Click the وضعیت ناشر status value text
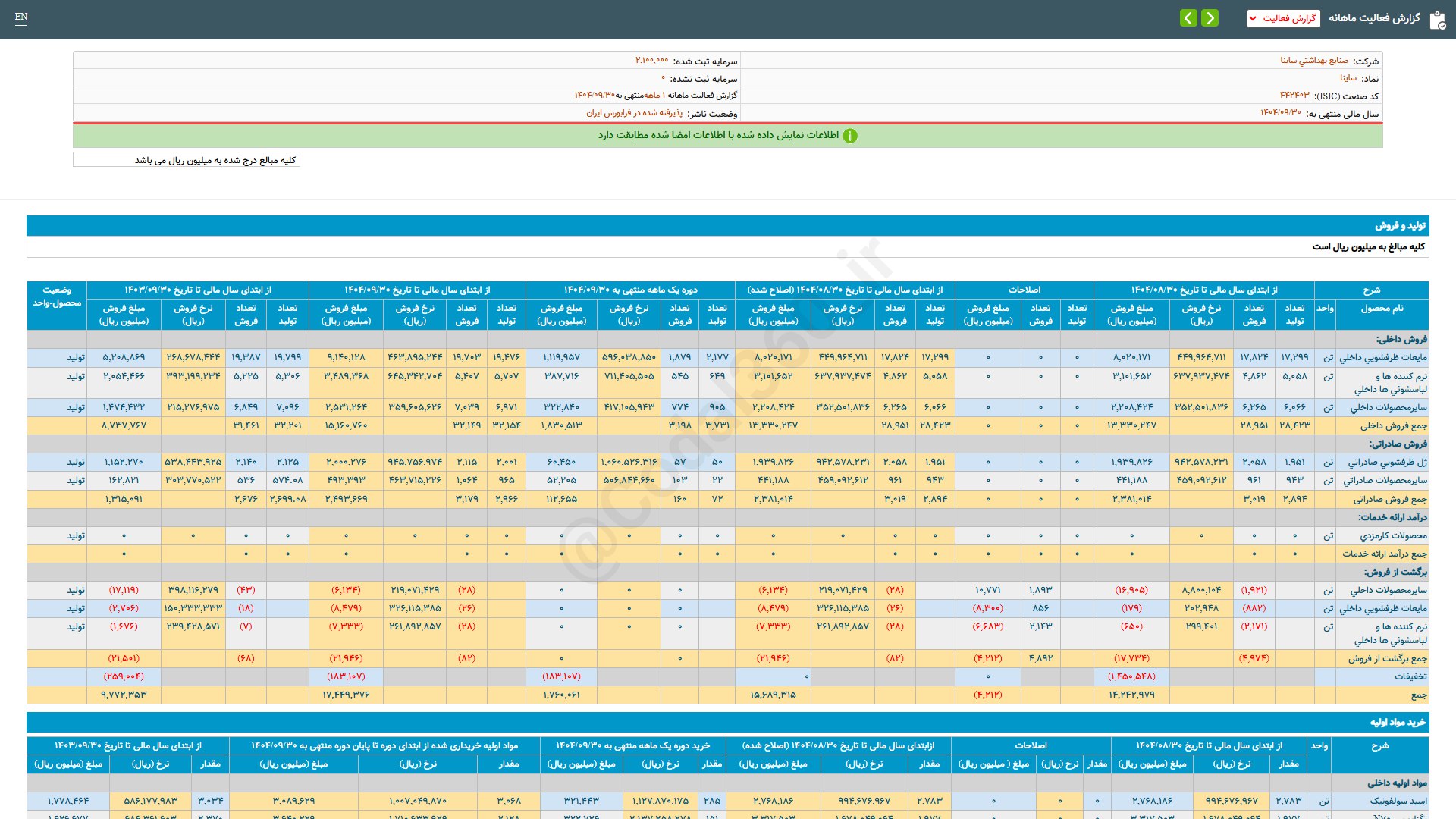The width and height of the screenshot is (1456, 819). point(634,113)
